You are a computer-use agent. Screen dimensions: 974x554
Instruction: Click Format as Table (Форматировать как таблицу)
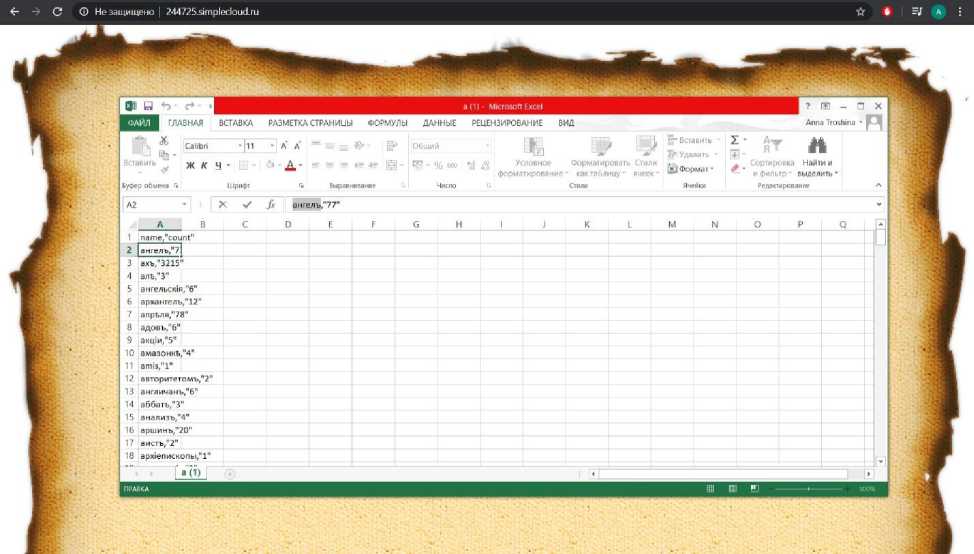(600, 157)
